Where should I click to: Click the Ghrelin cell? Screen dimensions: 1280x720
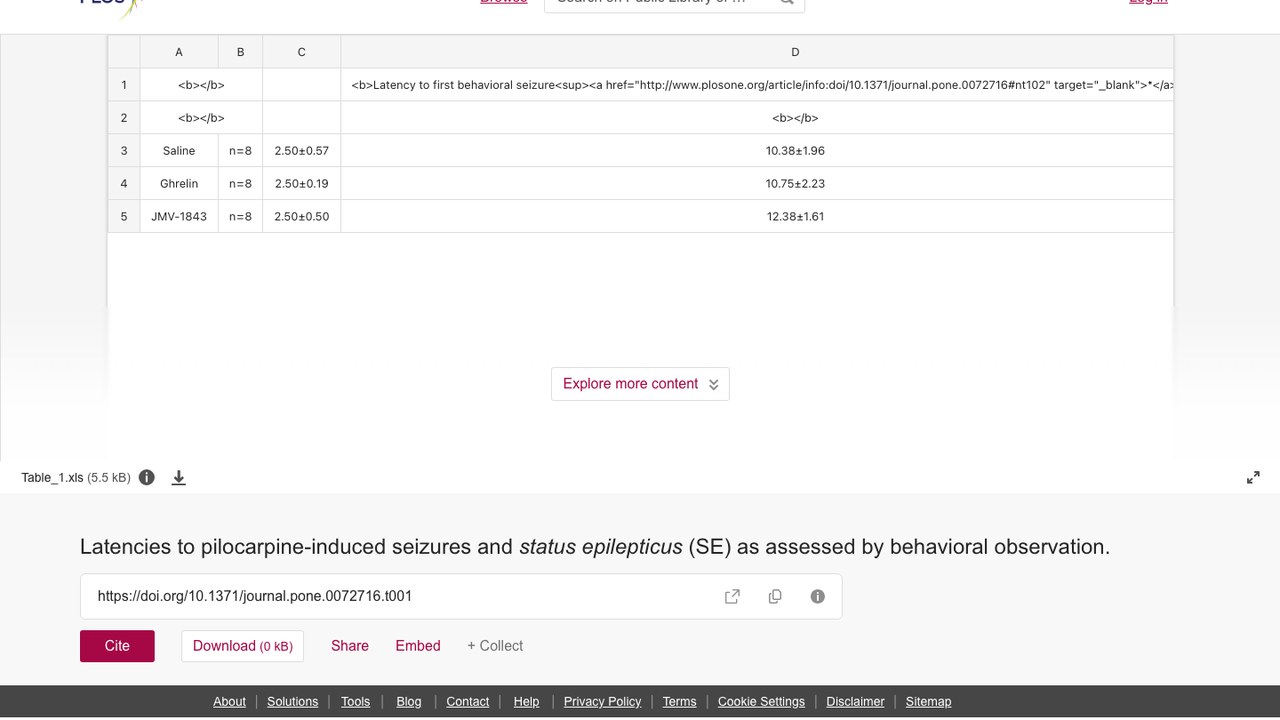point(179,184)
